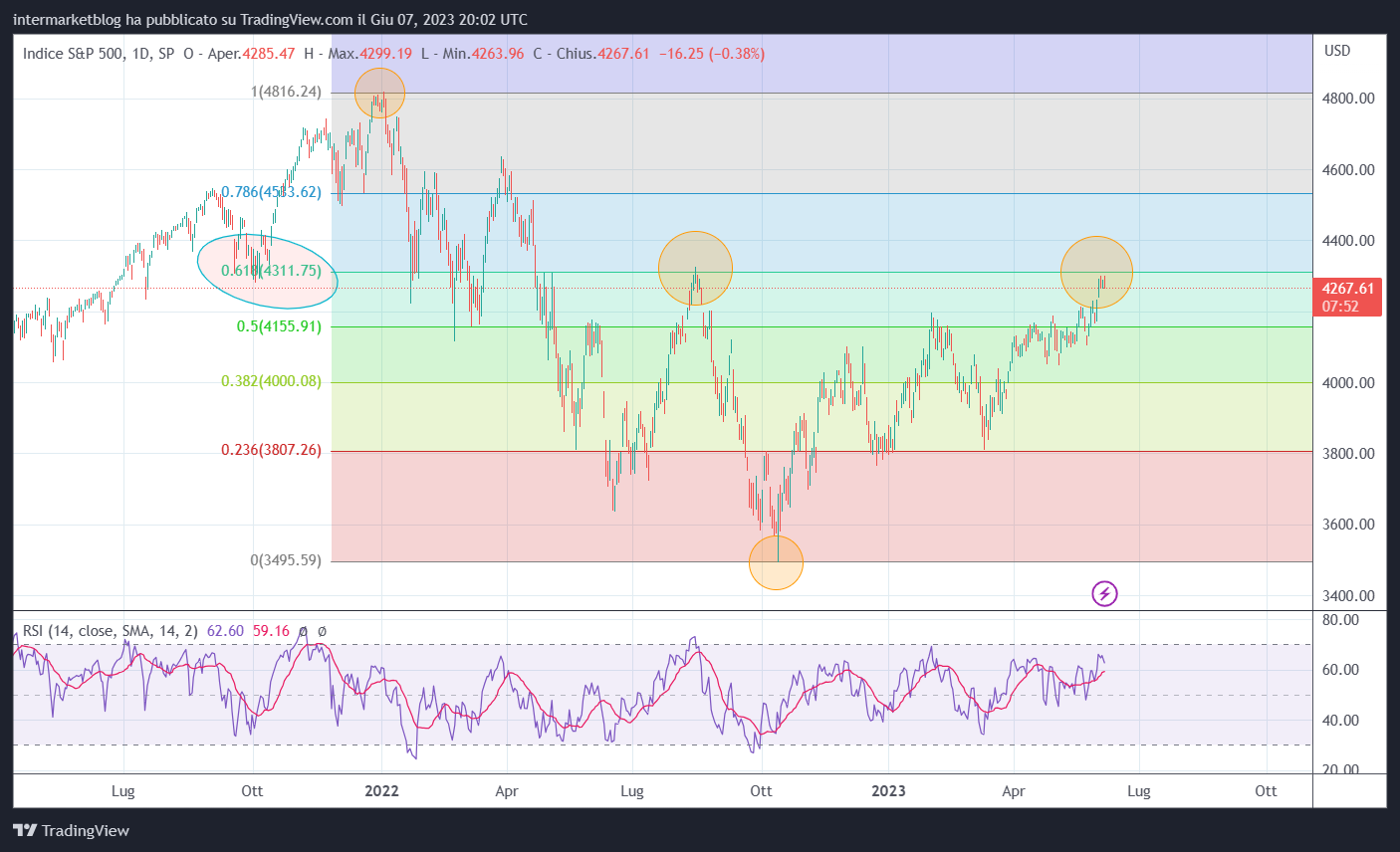Click the orange circle at the August 2022 peak
Screen dimensions: 1400x852
pos(695,269)
